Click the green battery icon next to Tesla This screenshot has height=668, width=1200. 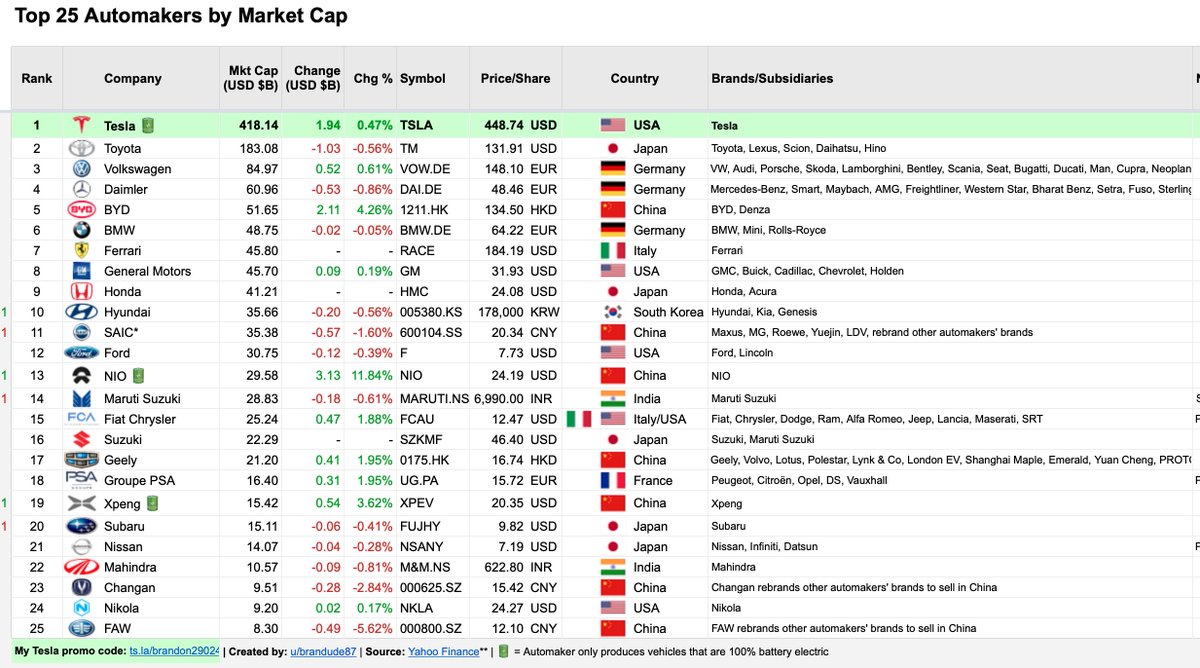147,125
